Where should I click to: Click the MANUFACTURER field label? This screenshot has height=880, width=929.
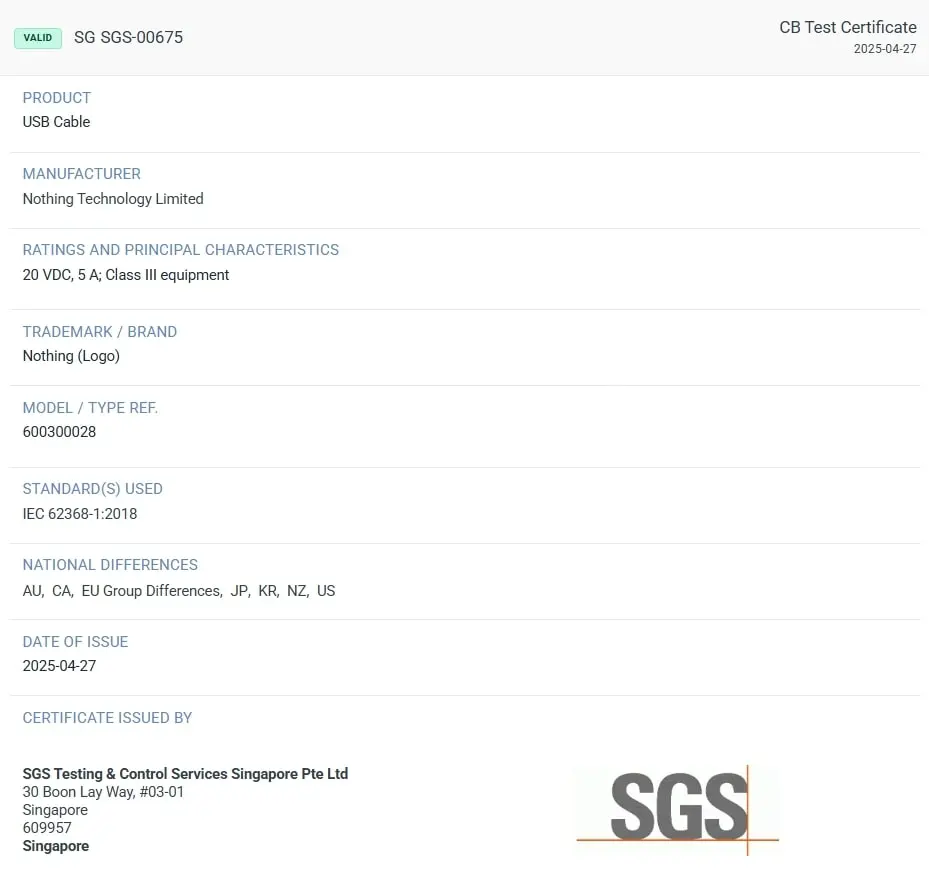click(82, 174)
